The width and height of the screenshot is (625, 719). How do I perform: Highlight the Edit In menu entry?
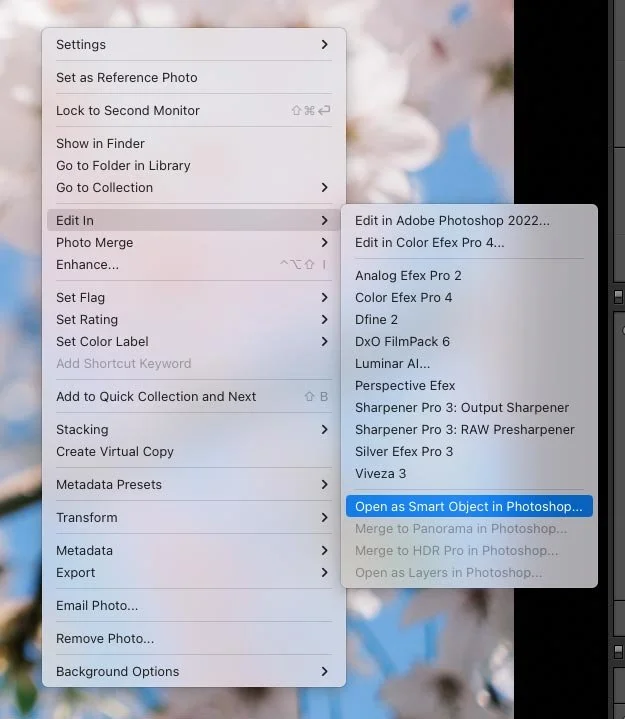tap(194, 221)
